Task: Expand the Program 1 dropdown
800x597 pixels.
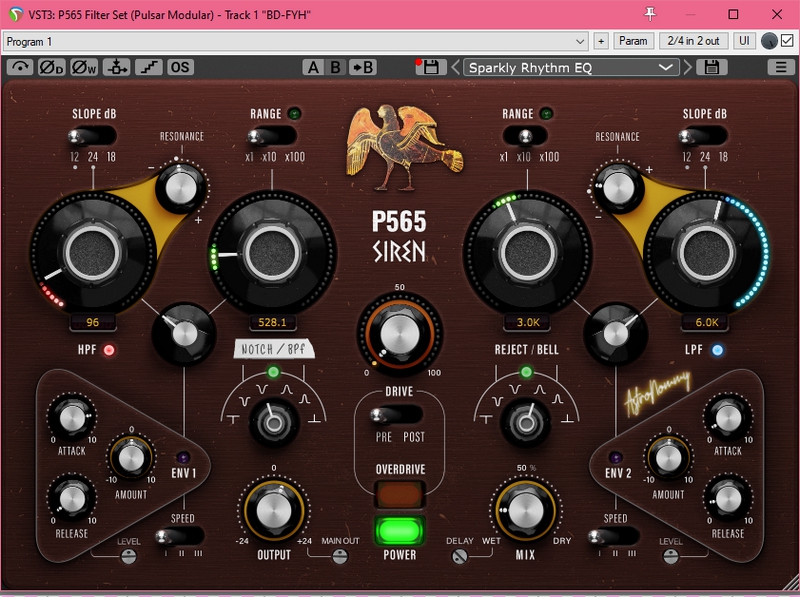Action: [295, 41]
